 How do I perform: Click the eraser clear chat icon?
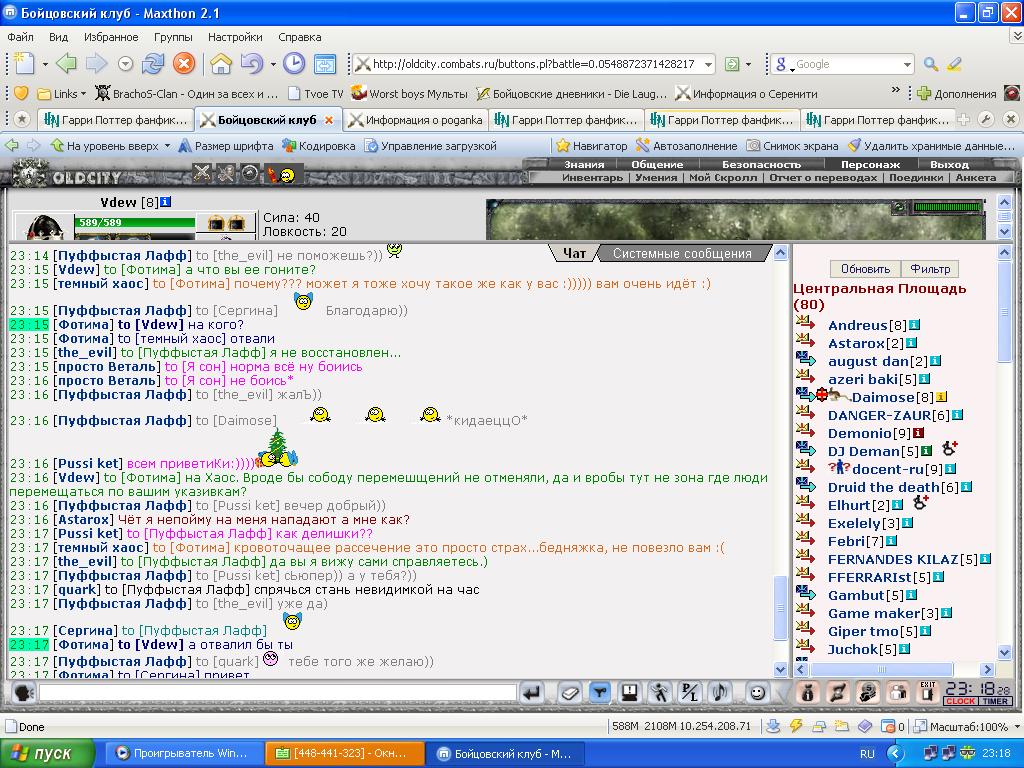[x=569, y=692]
